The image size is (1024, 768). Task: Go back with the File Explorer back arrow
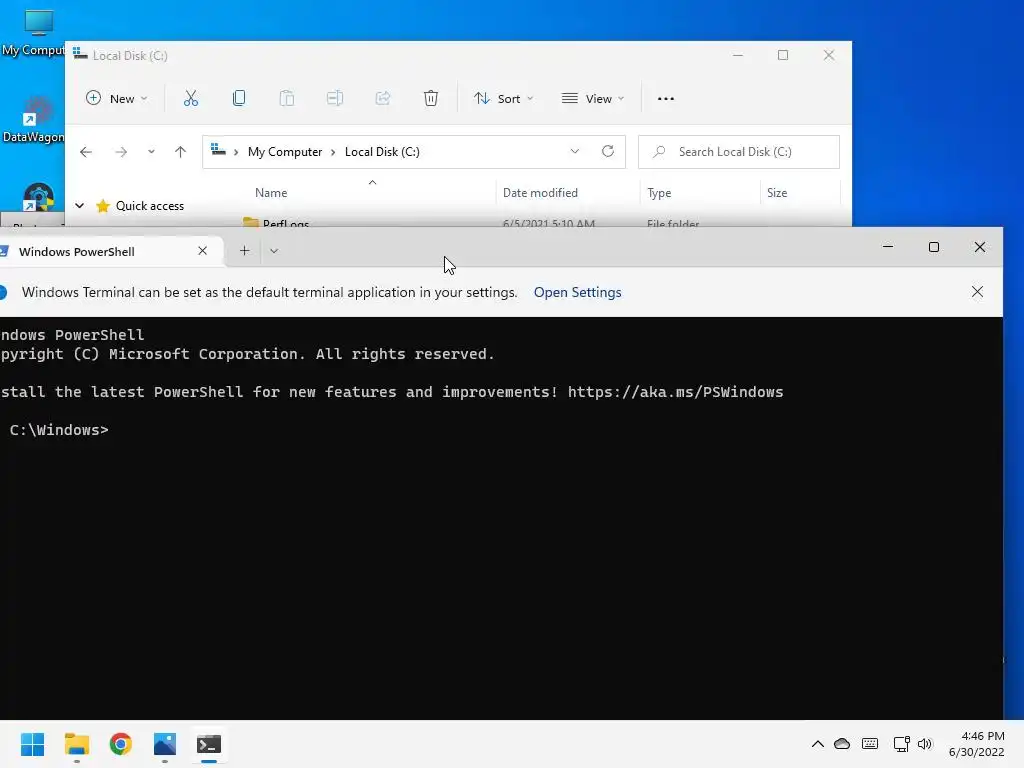pos(86,152)
